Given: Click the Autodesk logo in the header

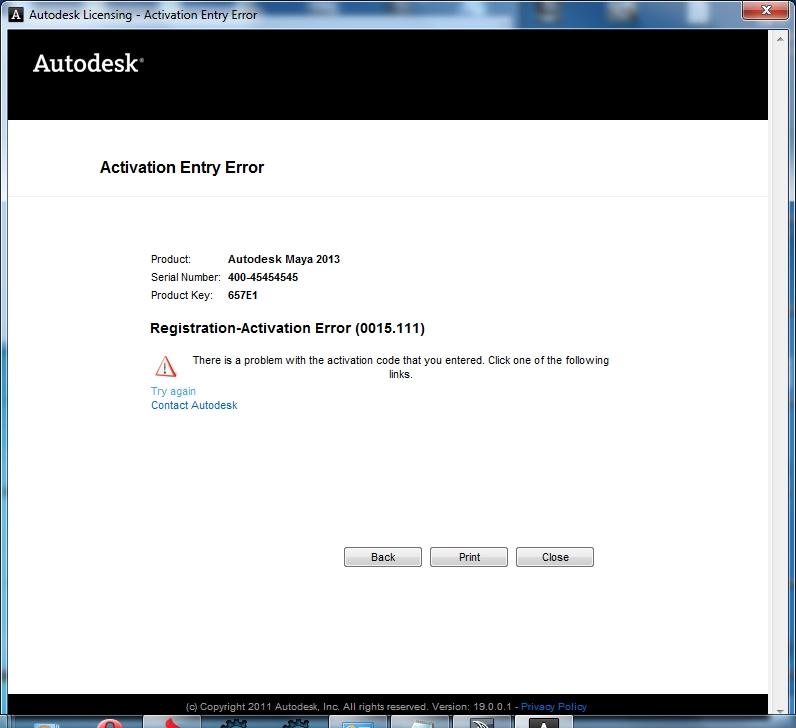Looking at the screenshot, I should [x=88, y=63].
